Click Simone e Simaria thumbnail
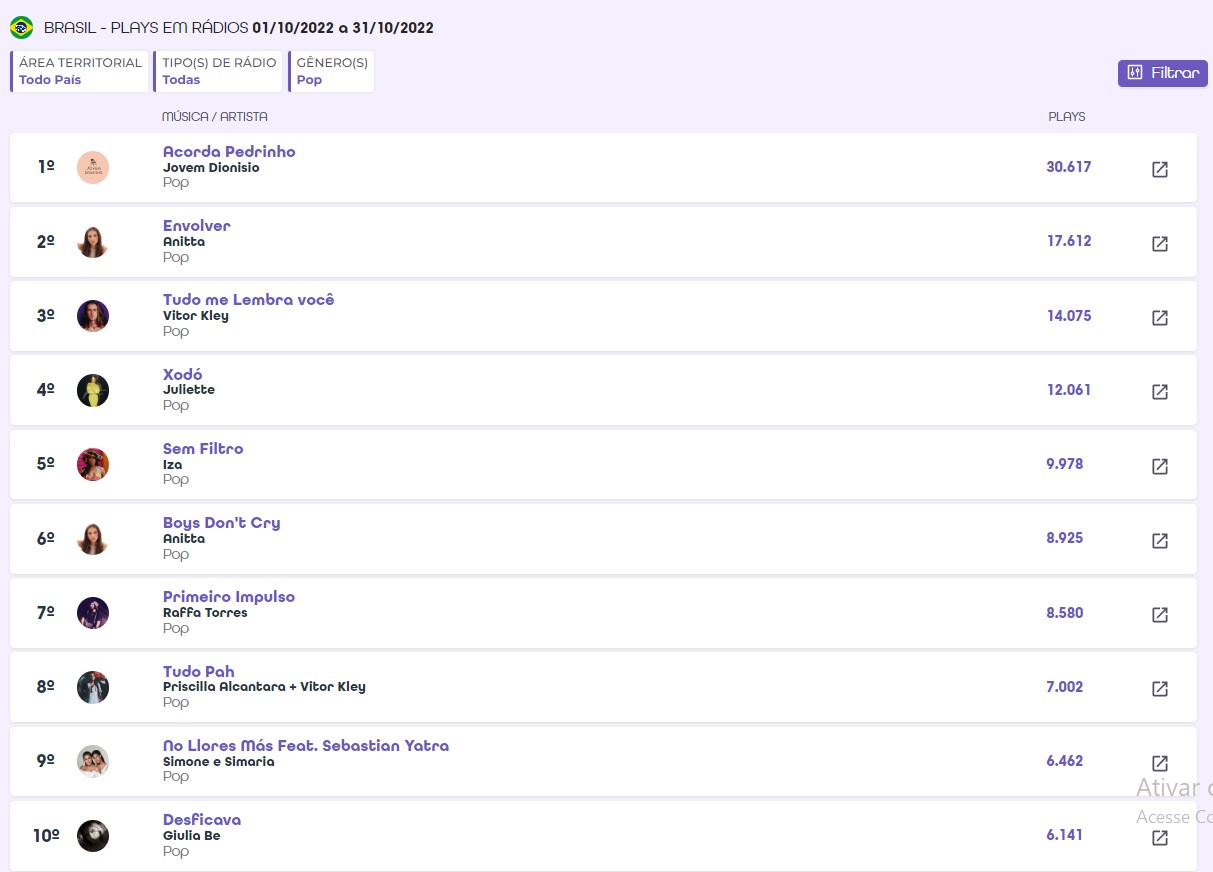 click(x=93, y=761)
